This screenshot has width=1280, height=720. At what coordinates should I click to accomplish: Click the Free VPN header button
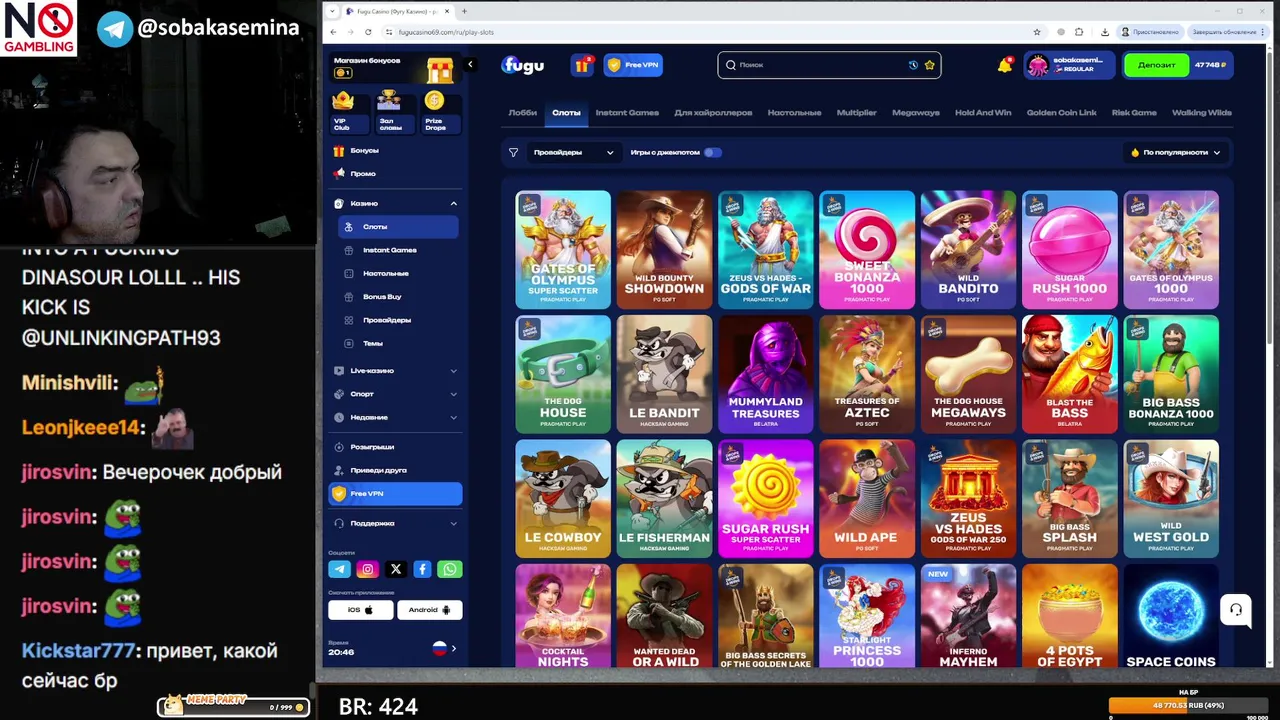pos(633,65)
